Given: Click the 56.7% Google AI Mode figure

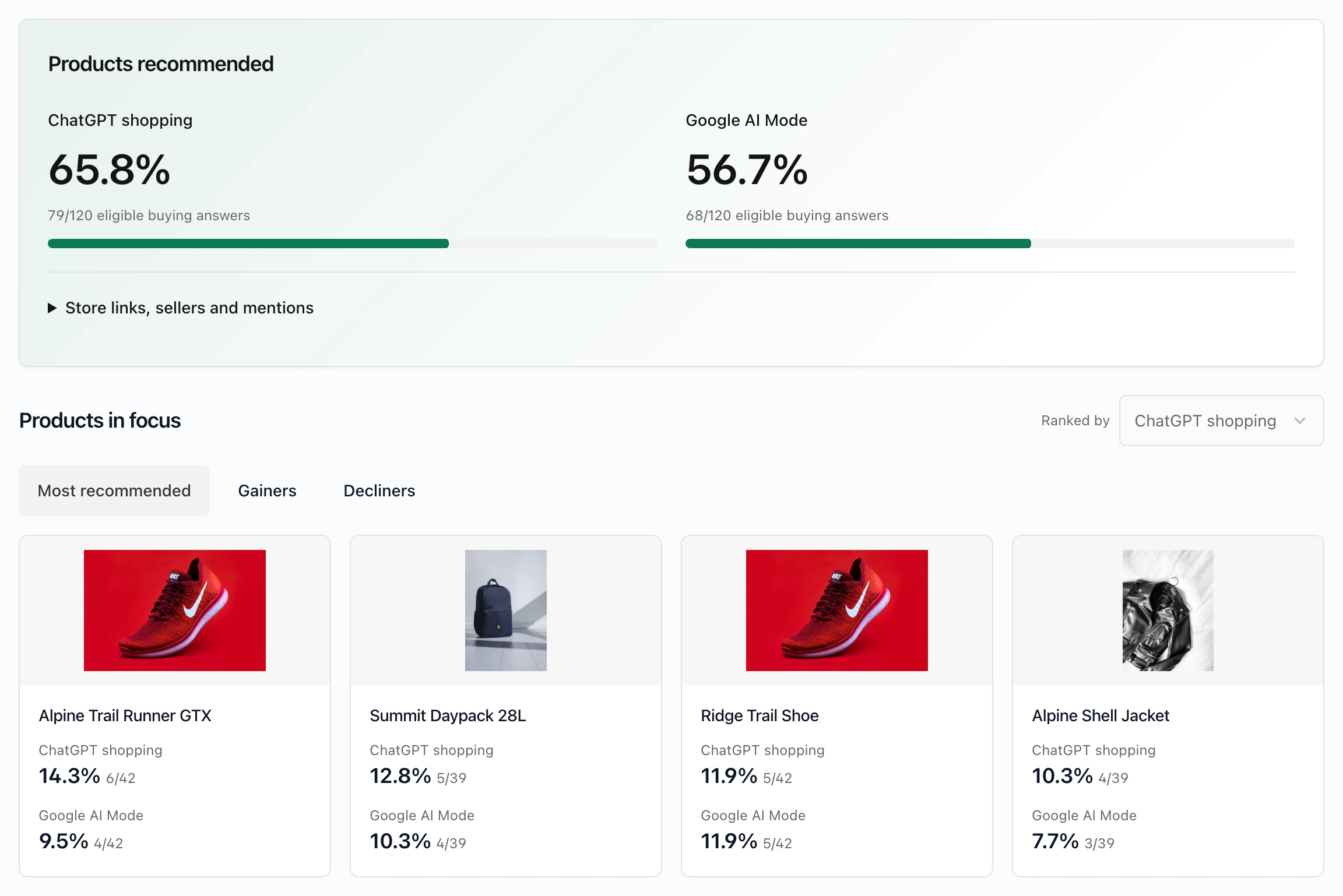Looking at the screenshot, I should click(747, 170).
